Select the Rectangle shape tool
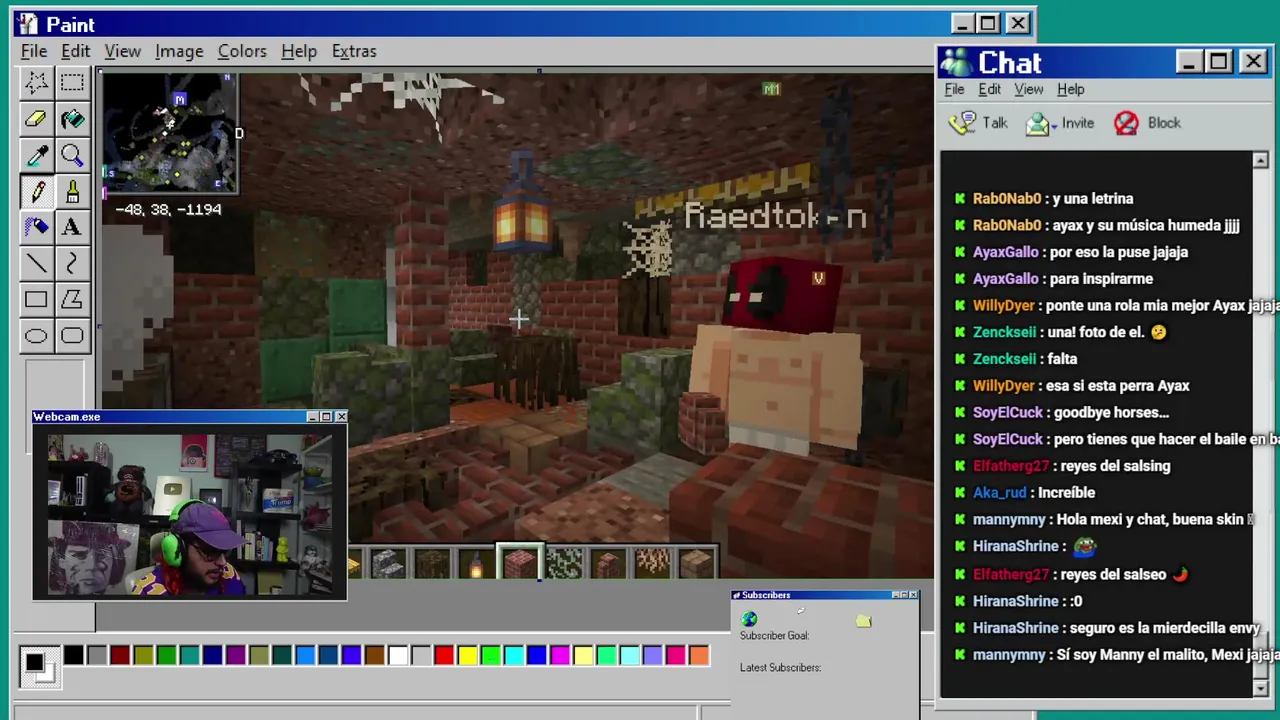Screen dimensions: 1280x720 tap(37, 299)
